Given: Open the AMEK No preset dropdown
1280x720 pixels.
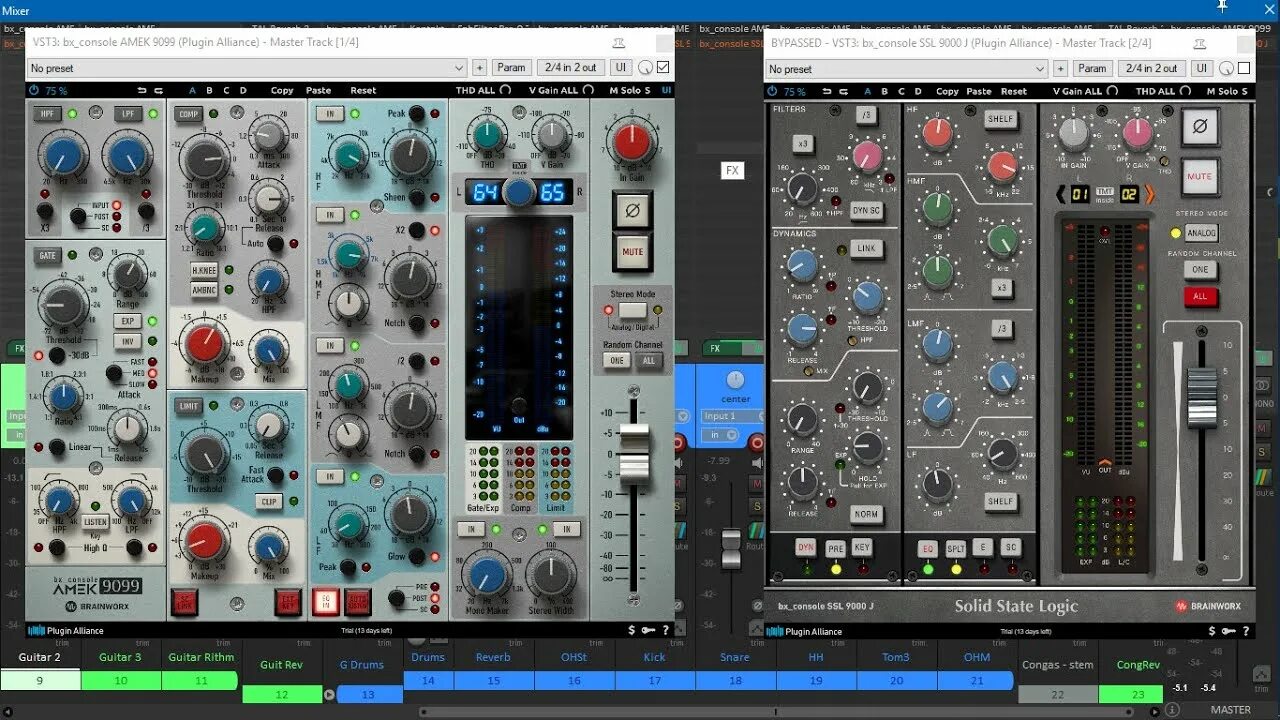Looking at the screenshot, I should tap(246, 68).
